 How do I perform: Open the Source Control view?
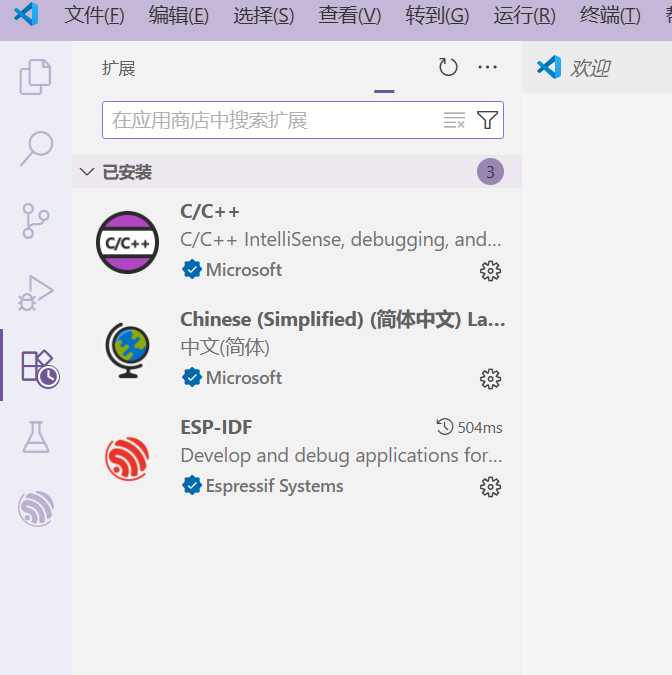(35, 221)
